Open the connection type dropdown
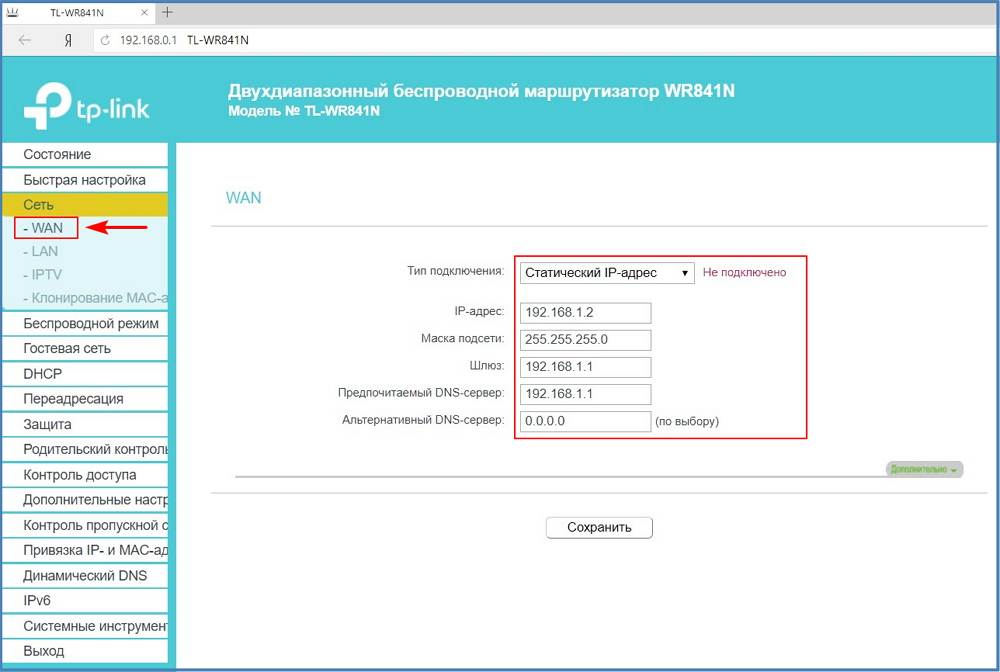1000x672 pixels. click(x=606, y=272)
